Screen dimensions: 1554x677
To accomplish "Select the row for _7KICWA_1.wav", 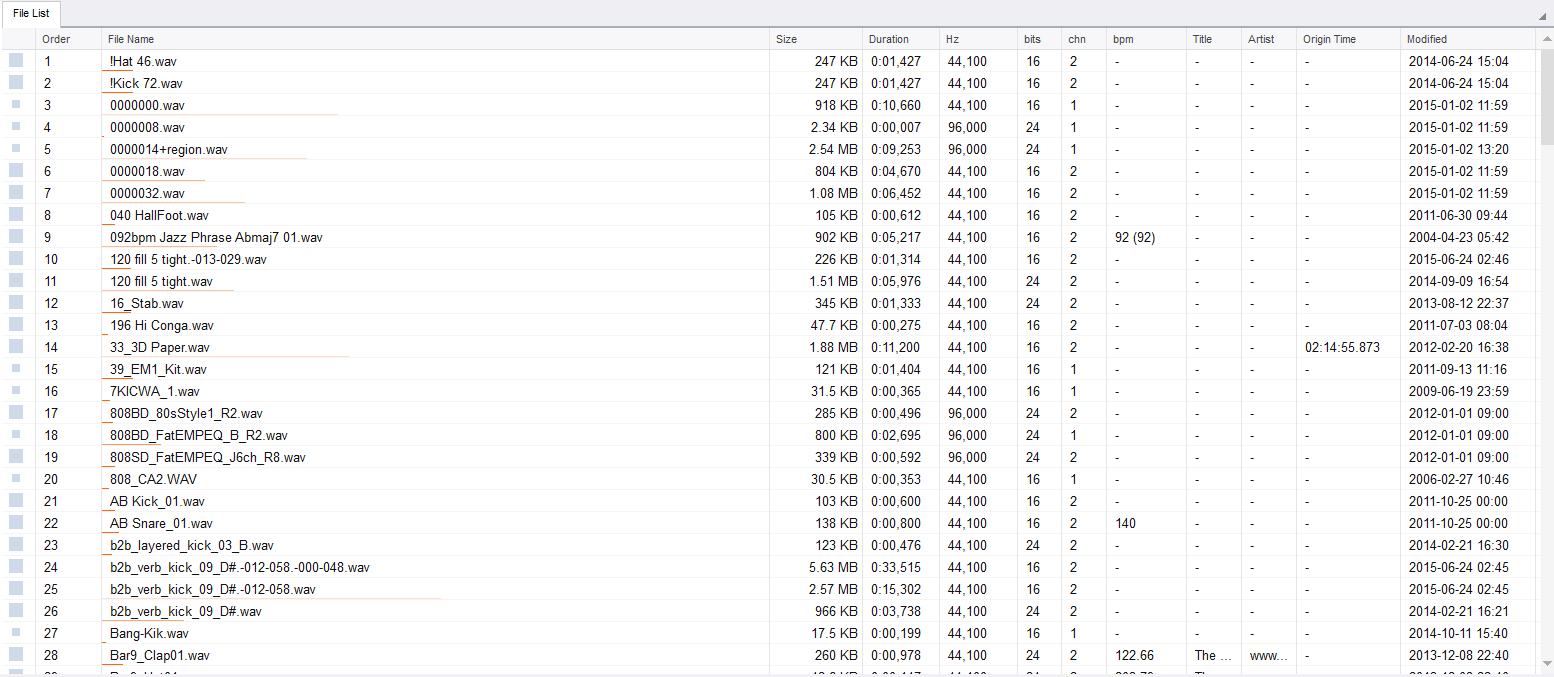I will click(x=400, y=391).
